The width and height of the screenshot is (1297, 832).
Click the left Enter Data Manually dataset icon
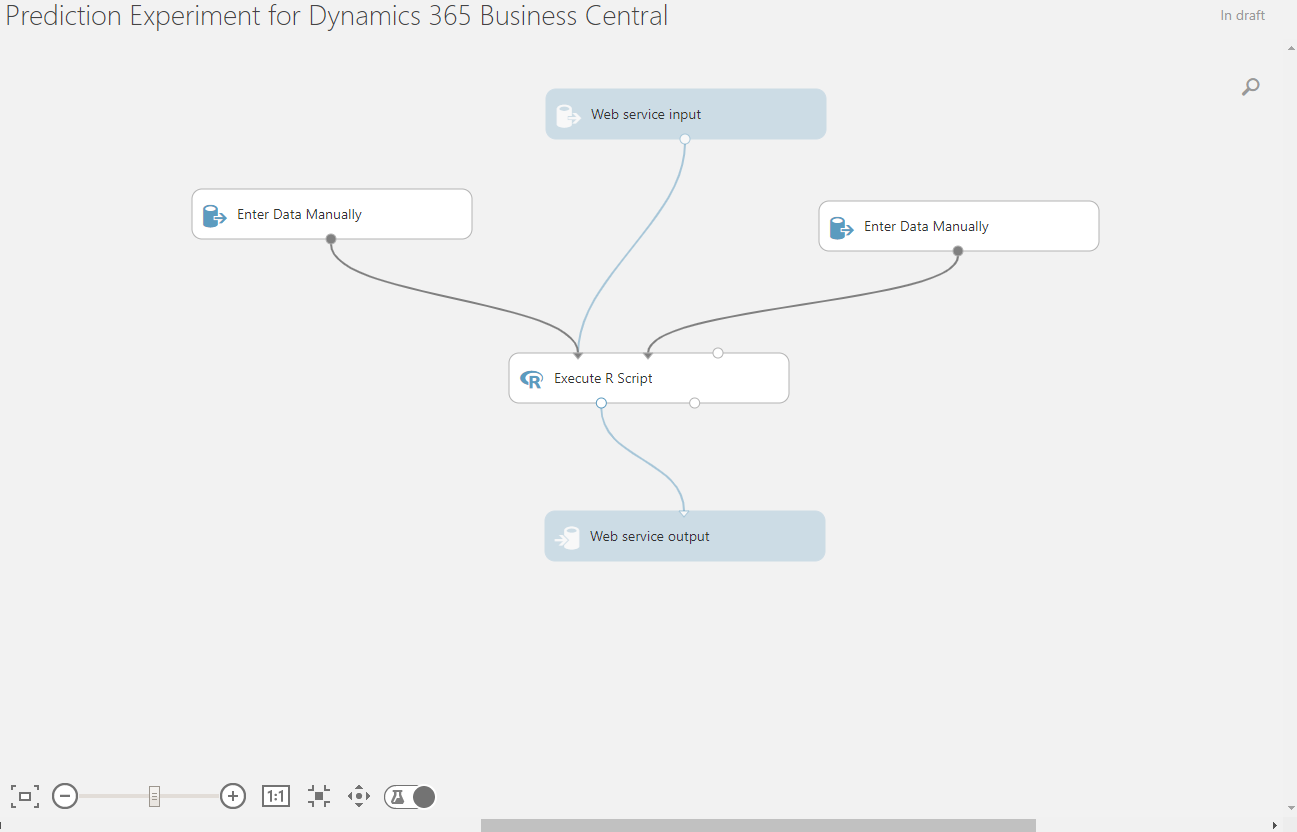tap(214, 215)
